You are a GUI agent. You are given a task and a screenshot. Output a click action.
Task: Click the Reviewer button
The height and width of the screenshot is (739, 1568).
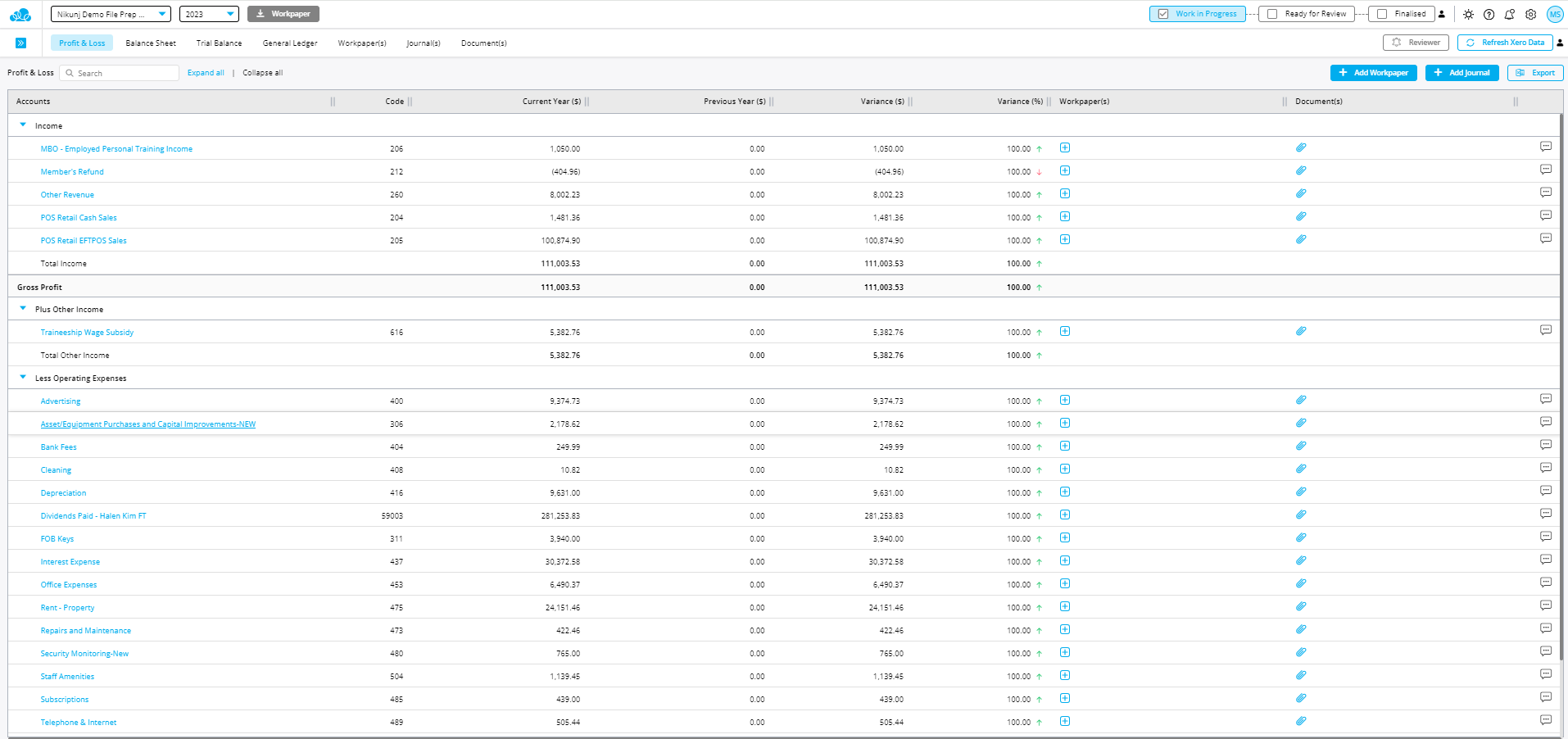pyautogui.click(x=1416, y=43)
